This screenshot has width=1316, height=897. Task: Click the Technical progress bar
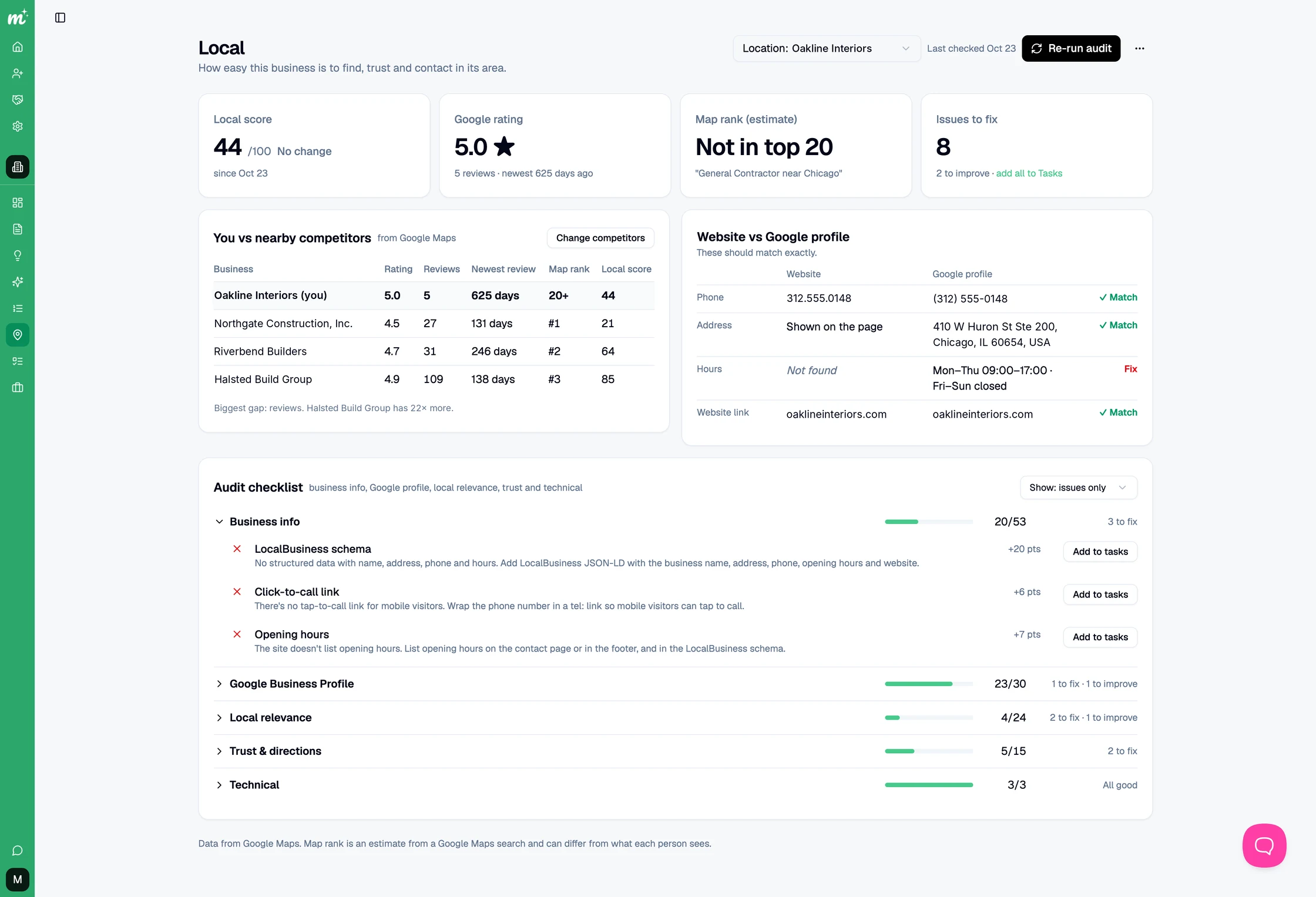pyautogui.click(x=929, y=785)
